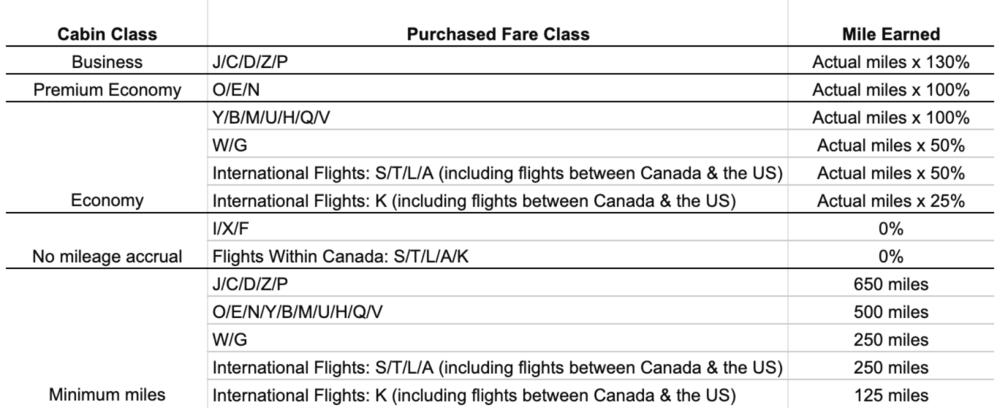Select the Economy cabin class cell
This screenshot has height=411, width=1000.
107,158
